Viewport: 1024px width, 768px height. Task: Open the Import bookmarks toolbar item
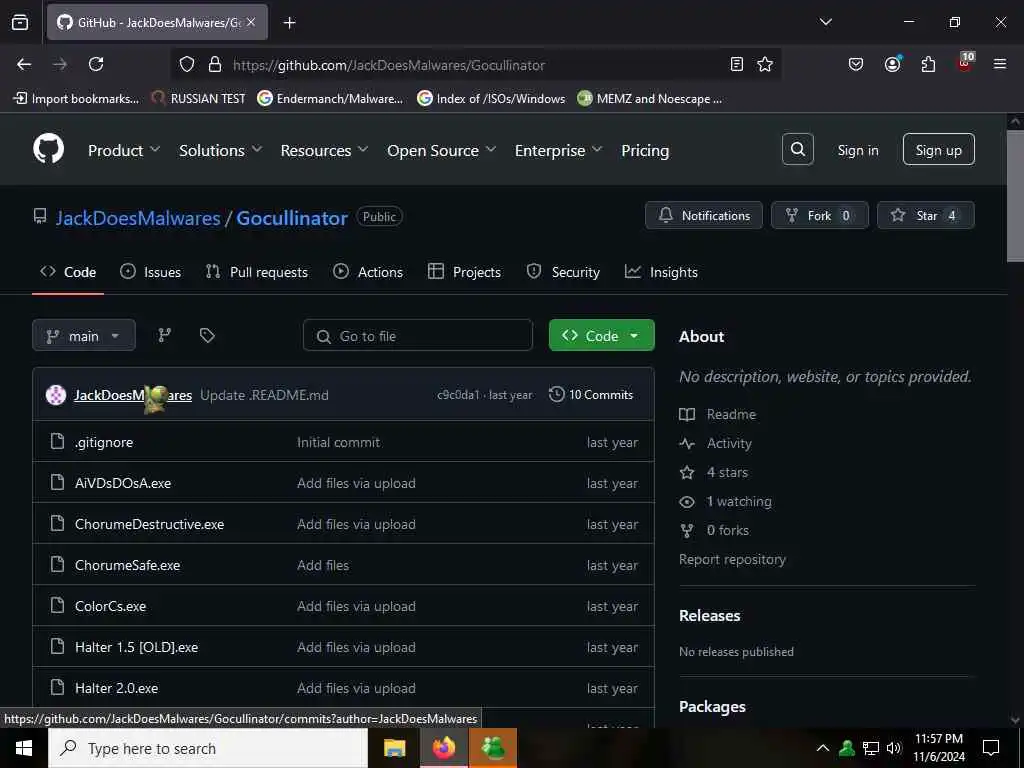point(76,99)
